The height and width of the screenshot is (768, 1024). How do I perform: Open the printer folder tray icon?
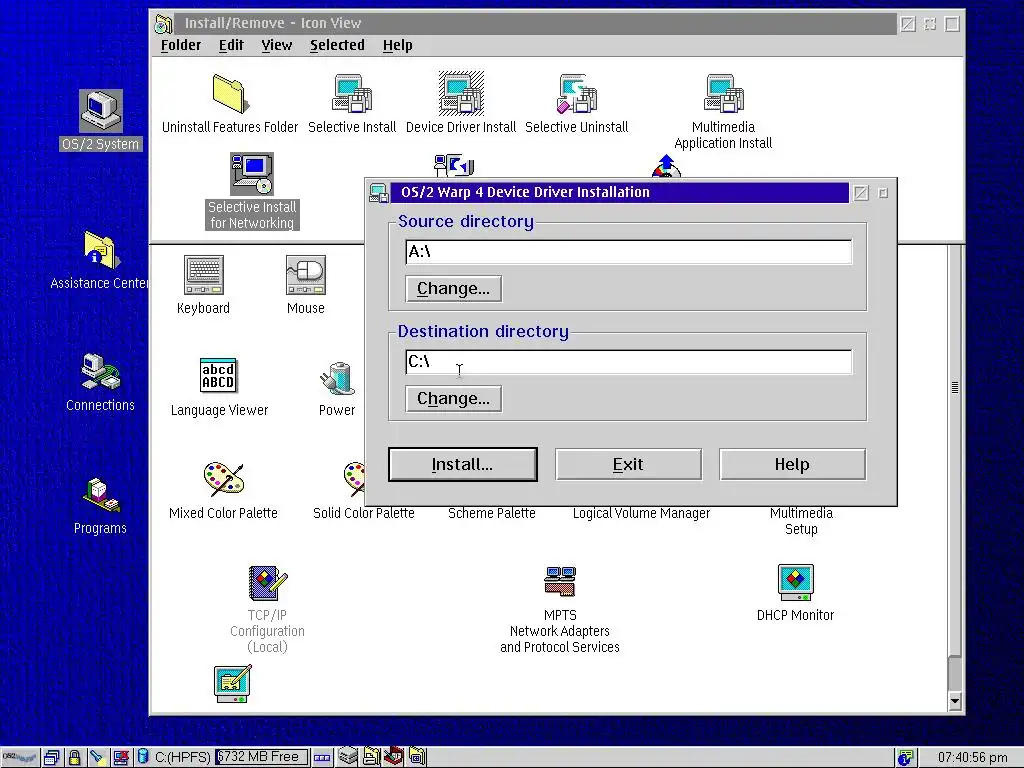tap(371, 757)
